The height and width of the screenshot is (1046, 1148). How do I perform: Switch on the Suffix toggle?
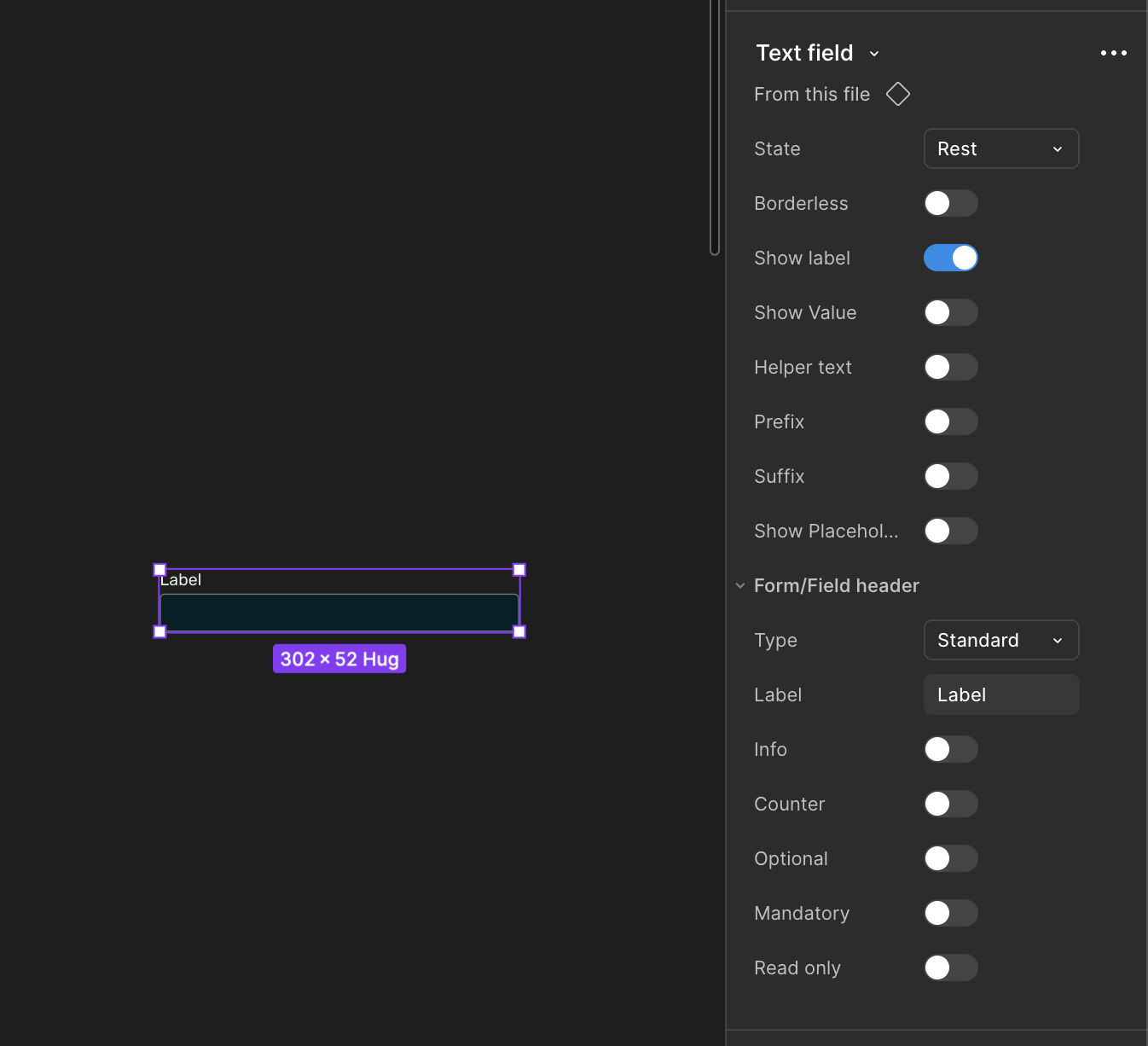pos(950,476)
